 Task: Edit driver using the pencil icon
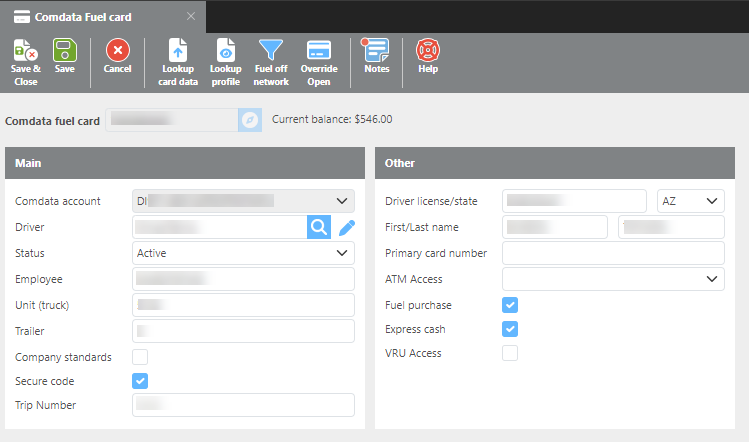(x=346, y=227)
